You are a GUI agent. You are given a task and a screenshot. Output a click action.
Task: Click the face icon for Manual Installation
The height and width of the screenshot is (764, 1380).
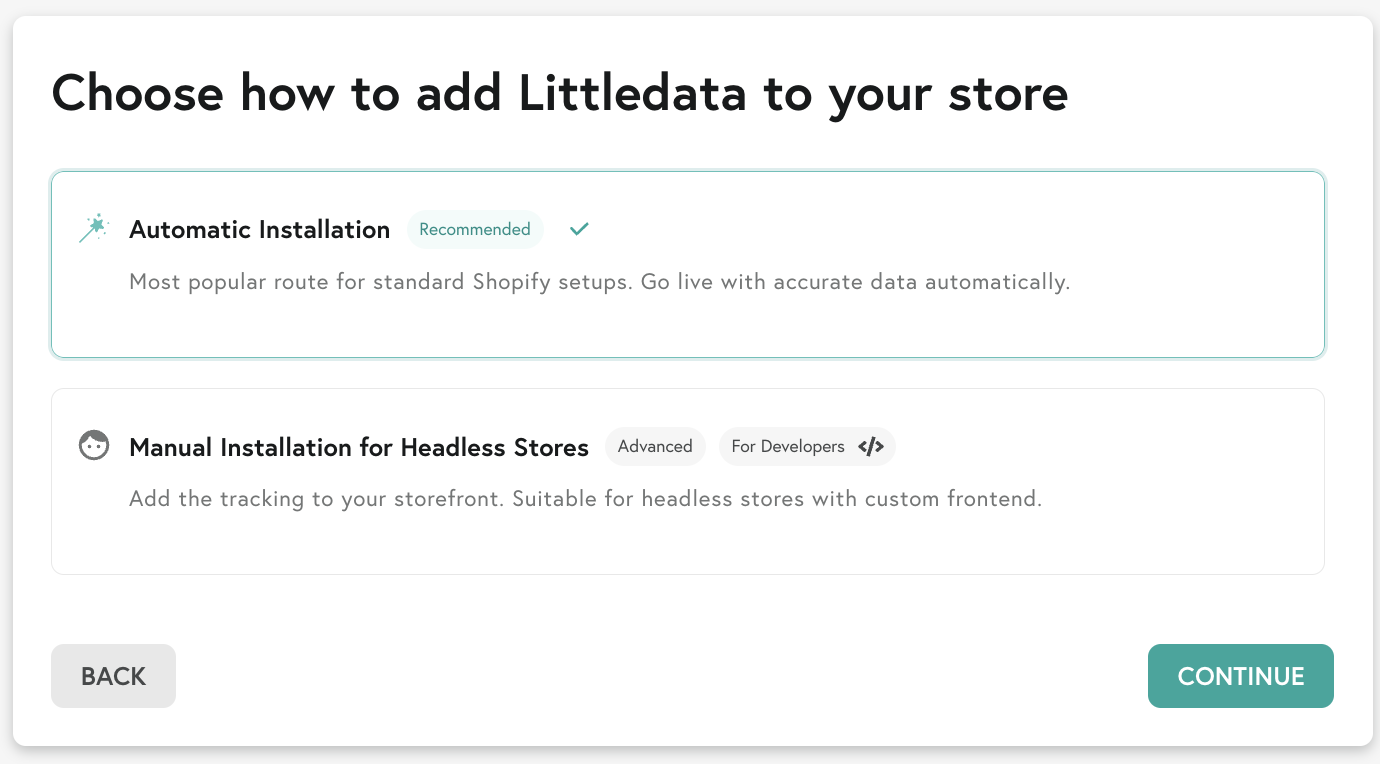(94, 446)
